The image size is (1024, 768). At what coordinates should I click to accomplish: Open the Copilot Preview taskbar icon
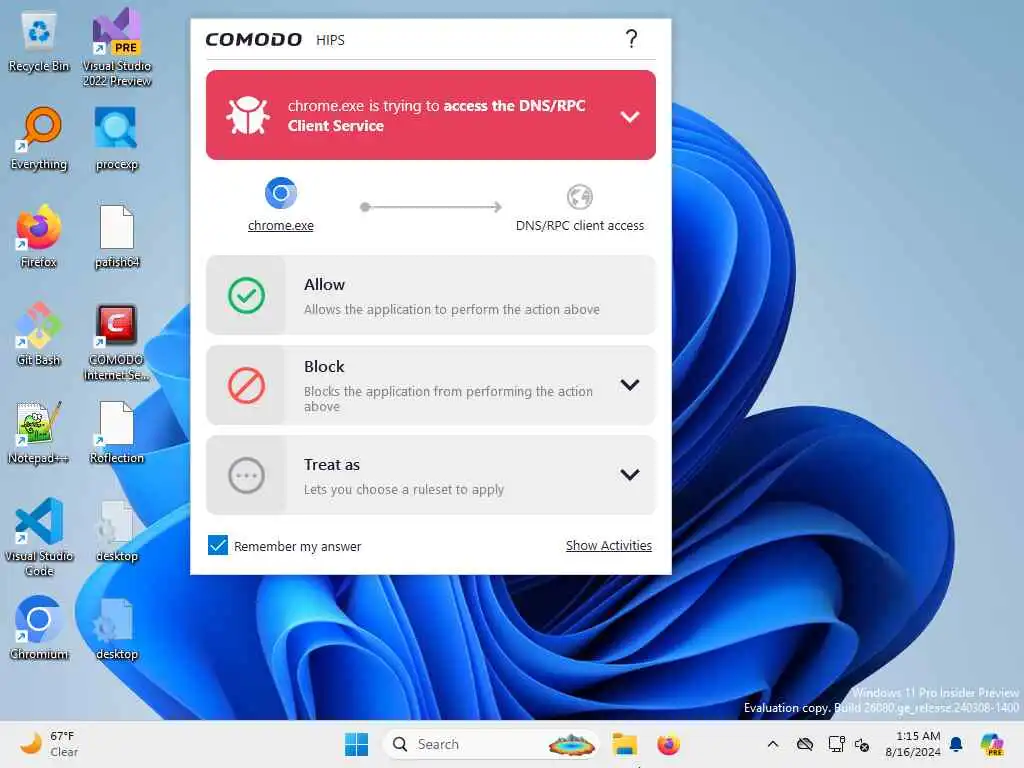coord(992,744)
